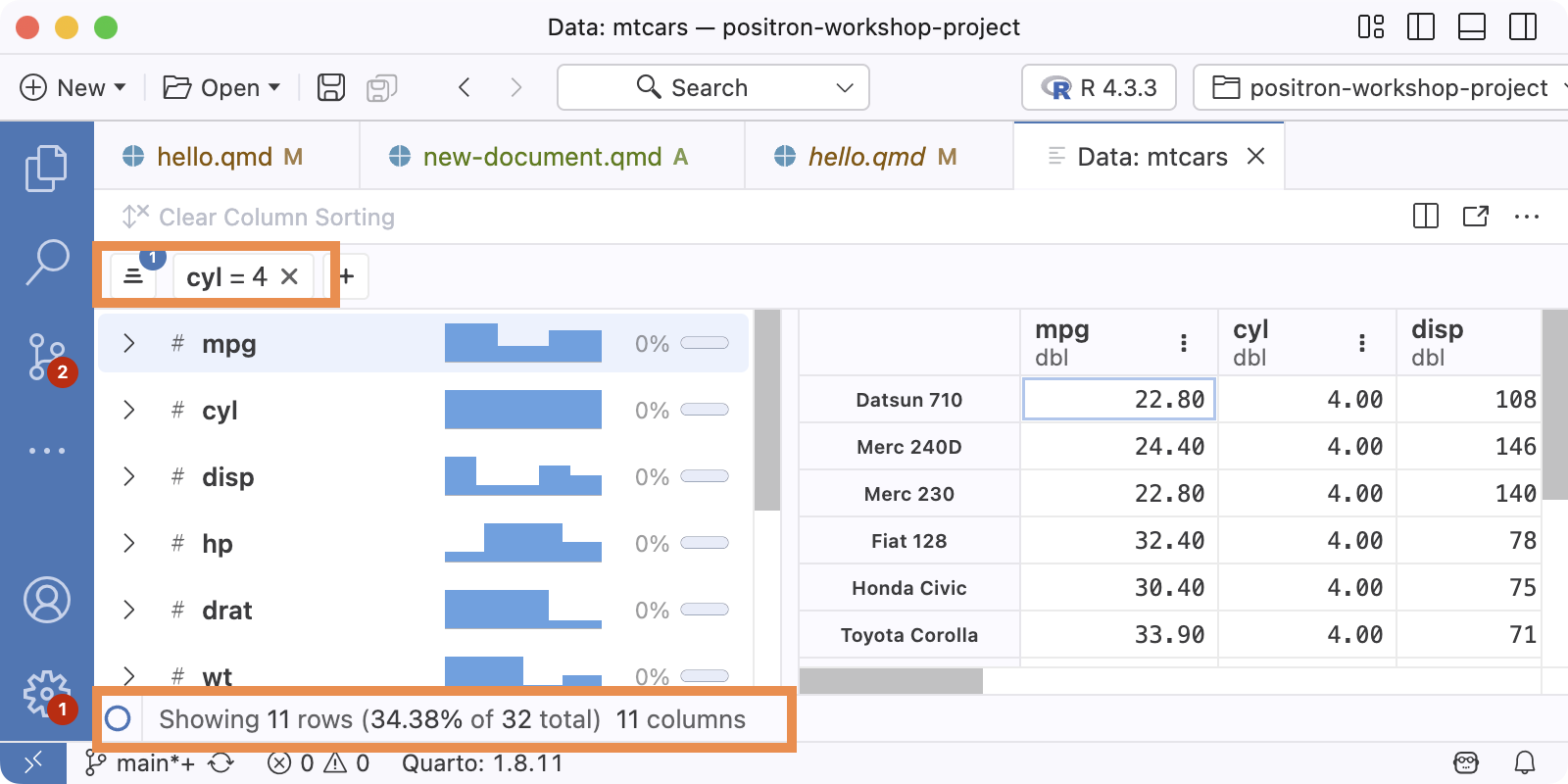Open Source Control view with 2 badge

[x=49, y=358]
